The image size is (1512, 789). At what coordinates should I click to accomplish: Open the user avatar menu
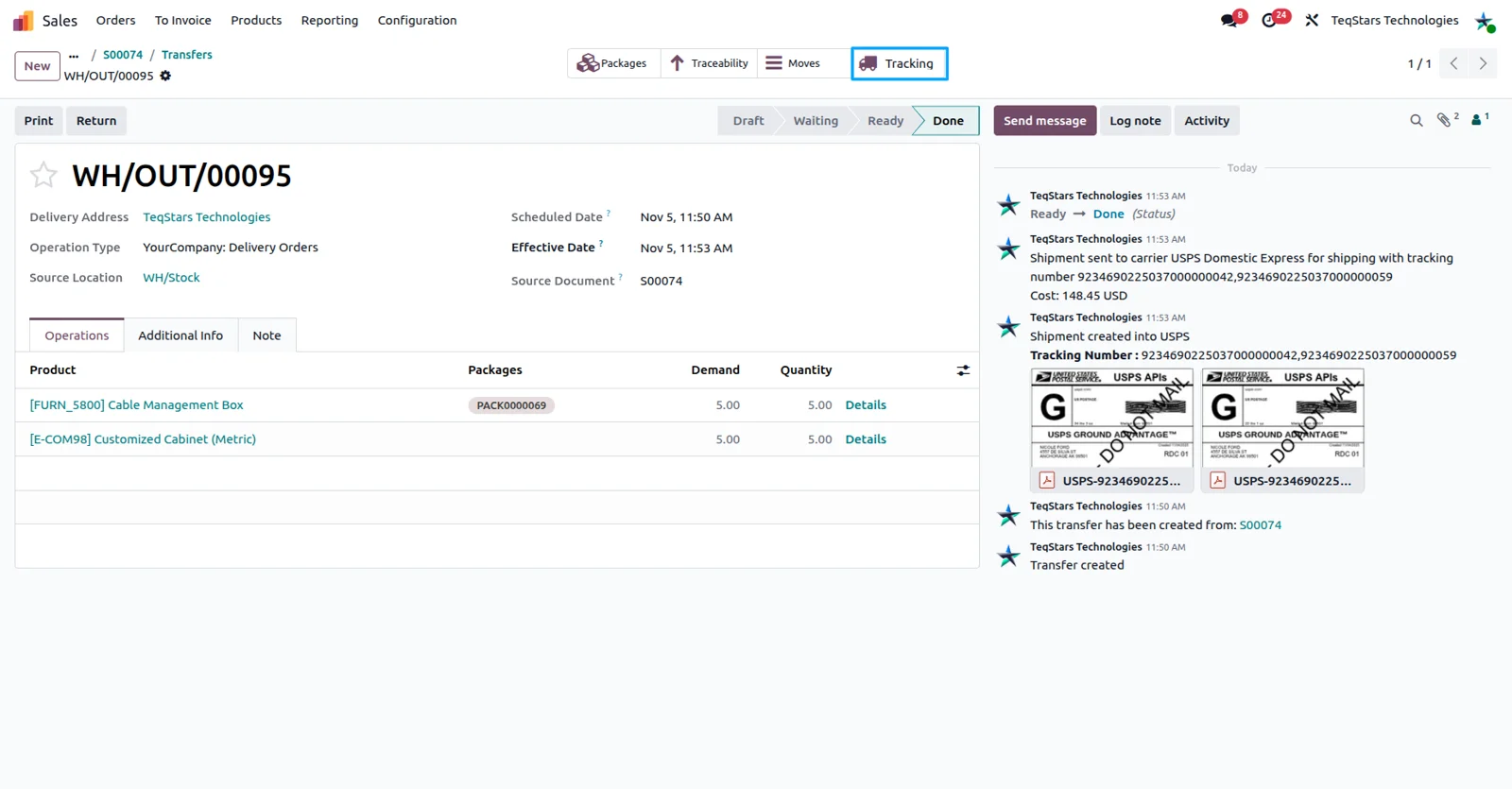(x=1485, y=21)
